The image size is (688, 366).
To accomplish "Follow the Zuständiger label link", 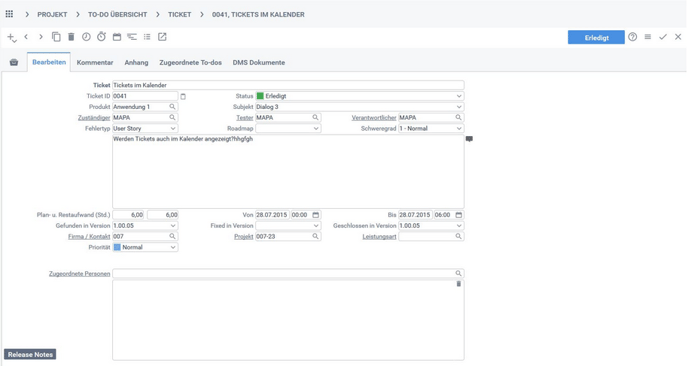I will tap(94, 118).
